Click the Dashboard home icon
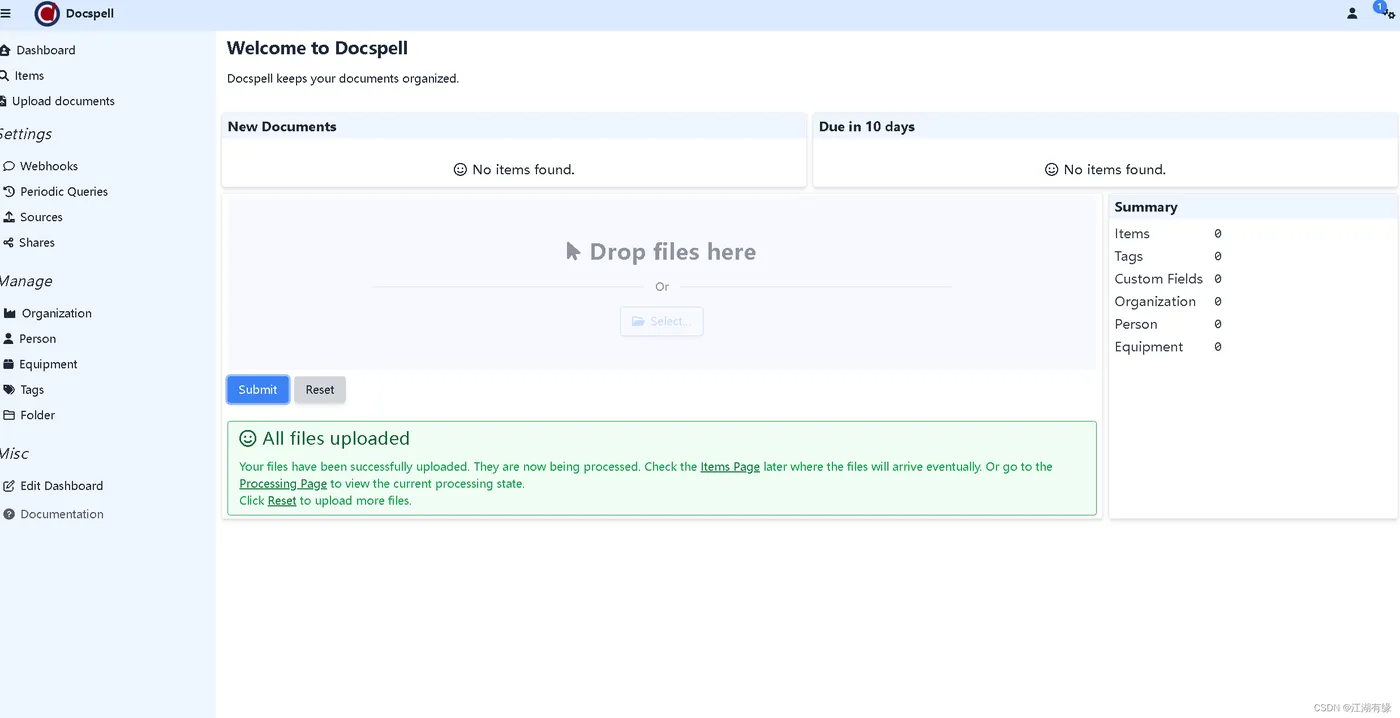The width and height of the screenshot is (1400, 718). pyautogui.click(x=5, y=50)
